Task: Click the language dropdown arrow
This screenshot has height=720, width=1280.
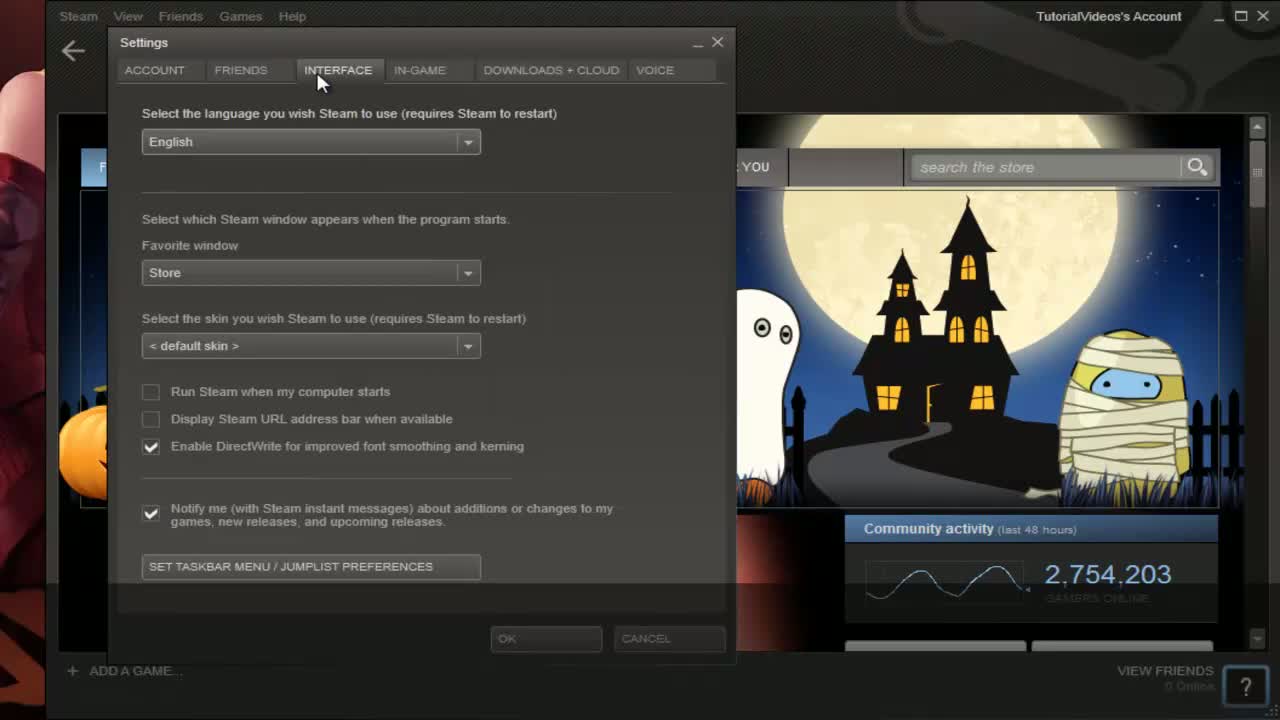Action: tap(468, 142)
